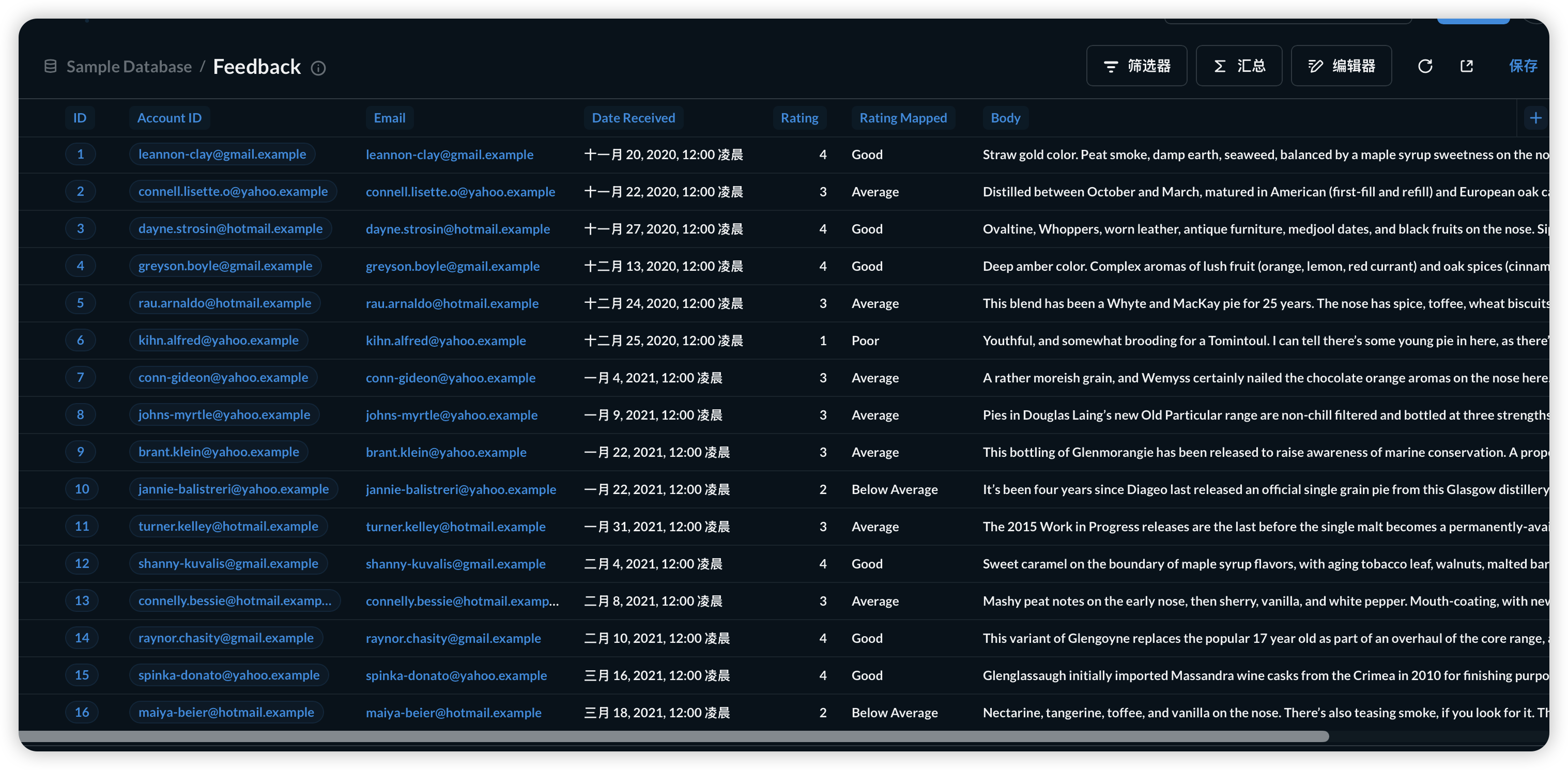Screen dimensions: 1568x770
Task: Click the Body column header
Action: pyautogui.click(x=1006, y=118)
